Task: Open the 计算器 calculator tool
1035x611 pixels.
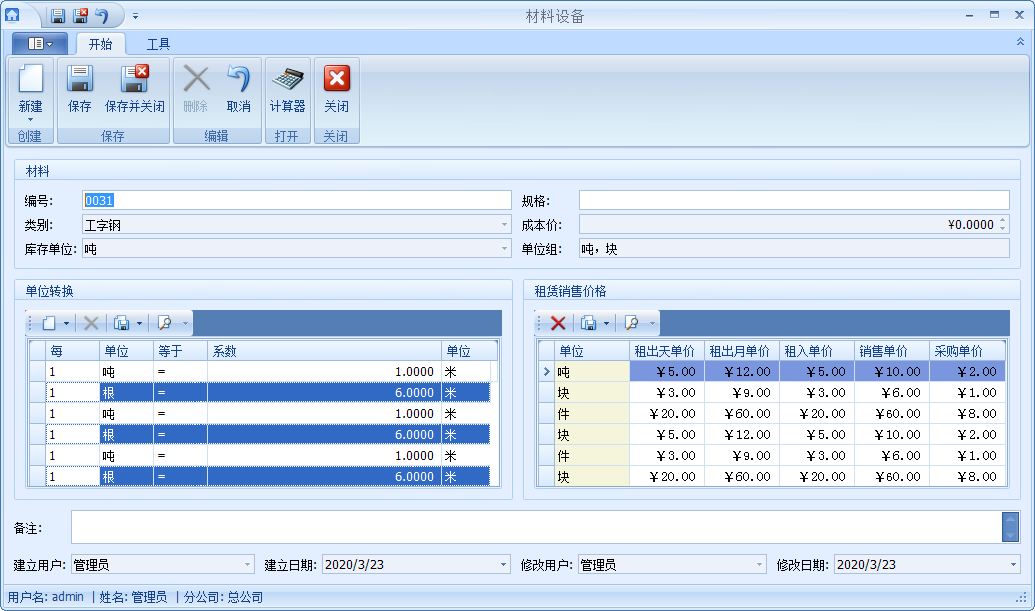Action: click(288, 79)
